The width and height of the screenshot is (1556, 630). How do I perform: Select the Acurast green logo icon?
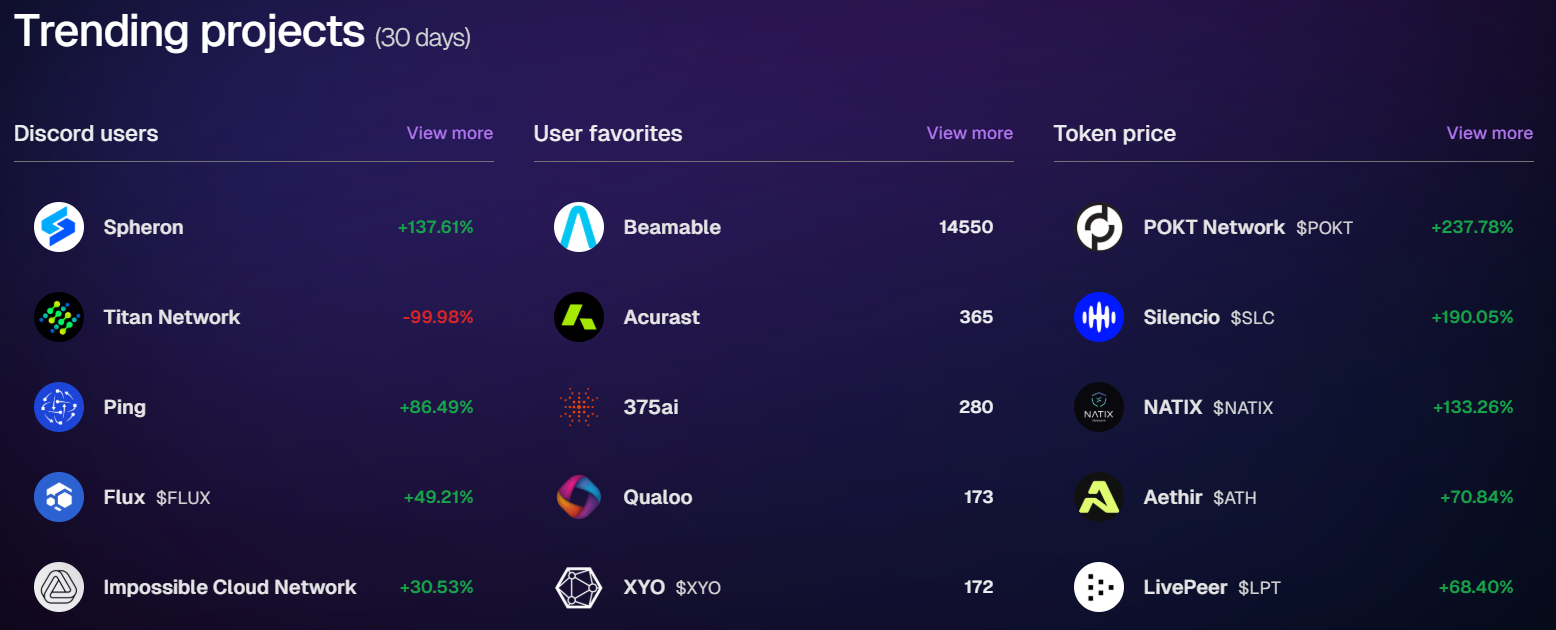[x=579, y=317]
